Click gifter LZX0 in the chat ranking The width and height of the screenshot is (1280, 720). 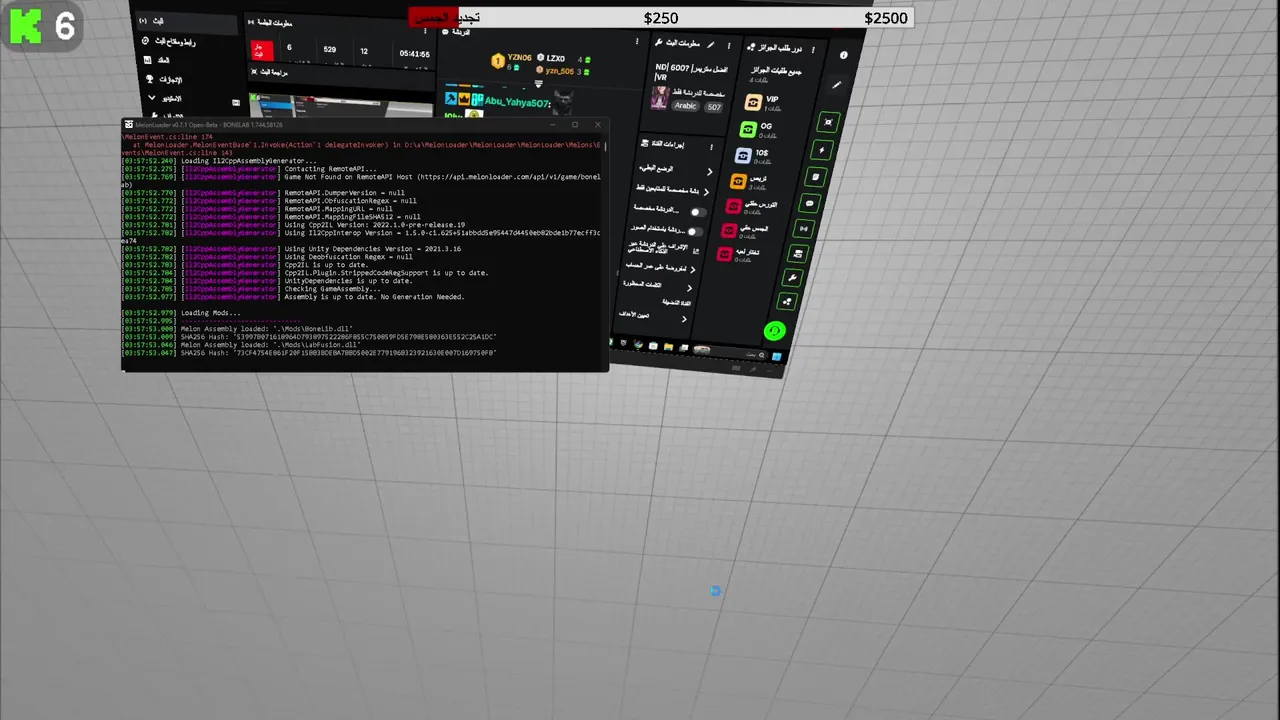coord(556,59)
